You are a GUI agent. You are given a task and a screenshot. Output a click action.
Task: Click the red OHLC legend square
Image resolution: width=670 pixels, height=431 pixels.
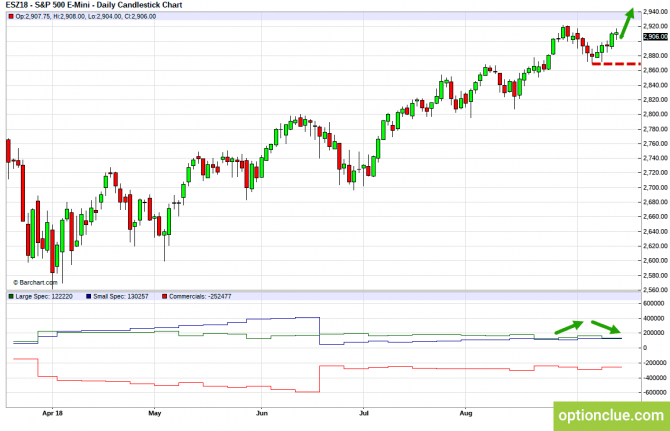click(x=11, y=16)
